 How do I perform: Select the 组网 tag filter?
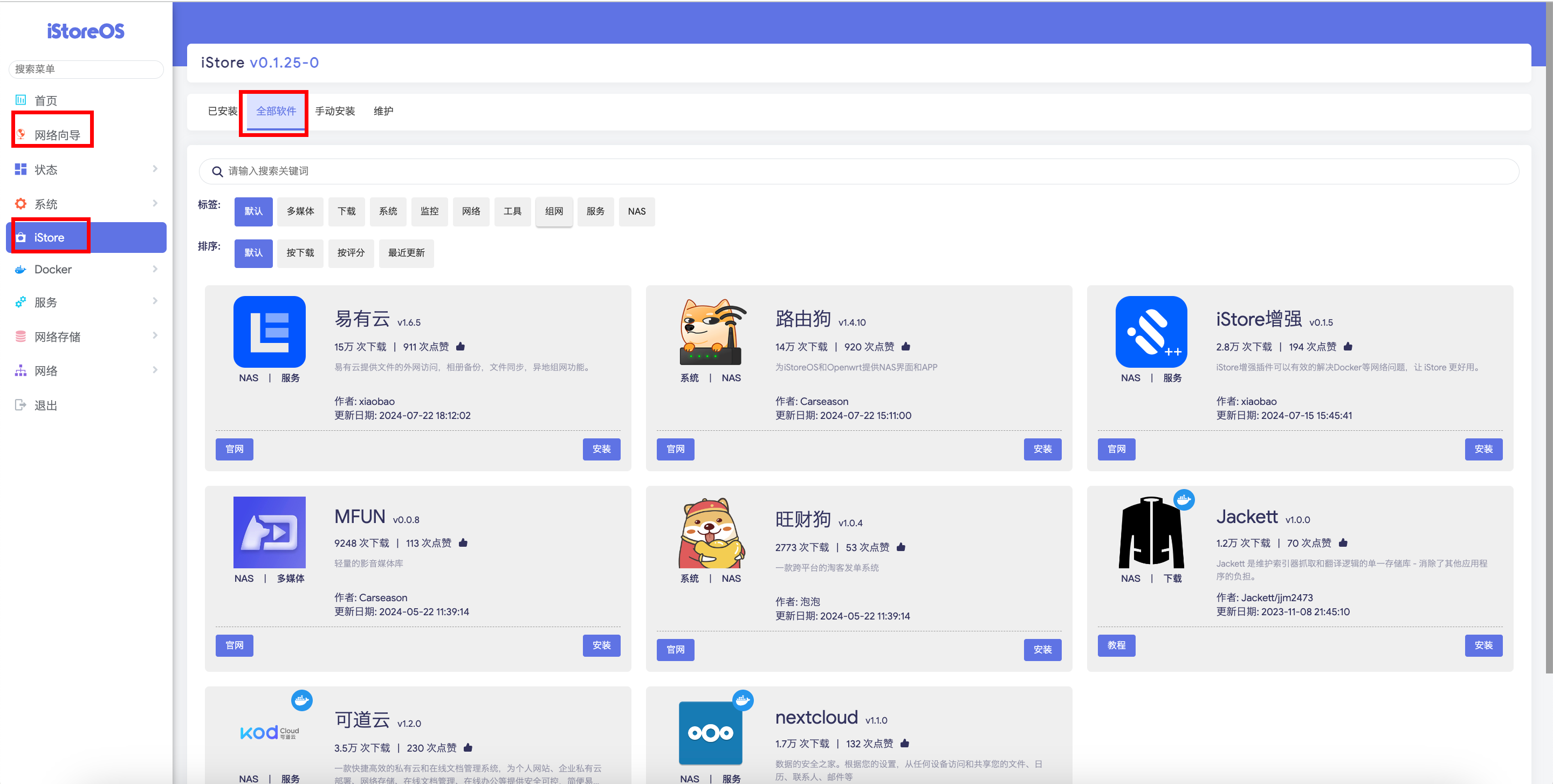pyautogui.click(x=554, y=211)
